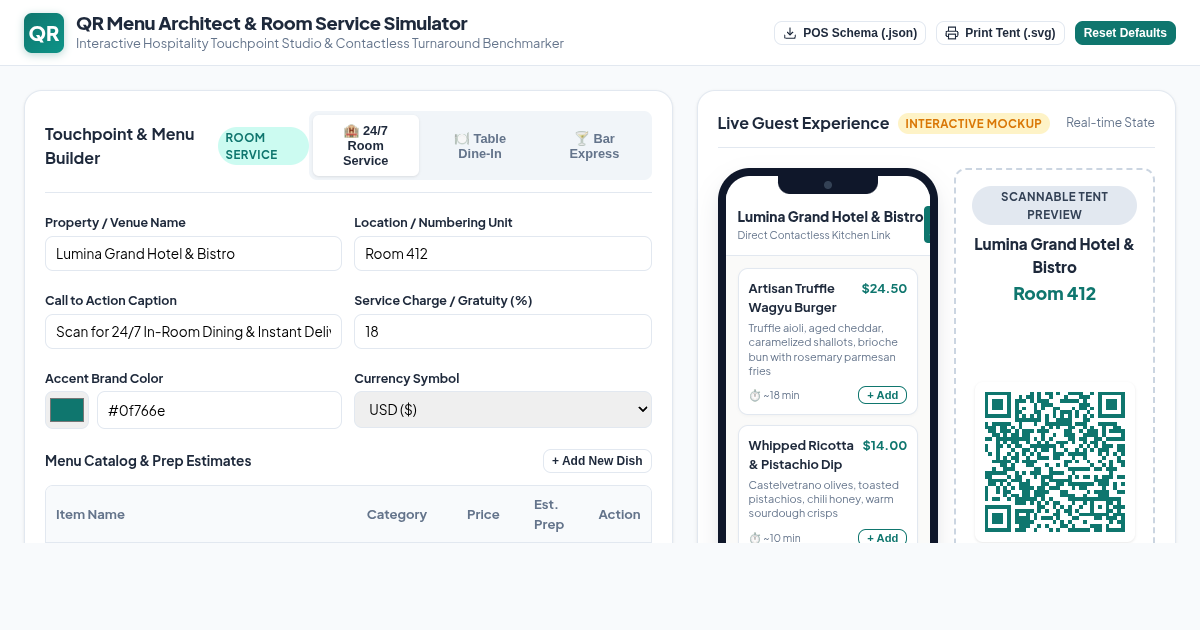Edit the Call to Action Caption field
1200x630 pixels.
[x=193, y=331]
